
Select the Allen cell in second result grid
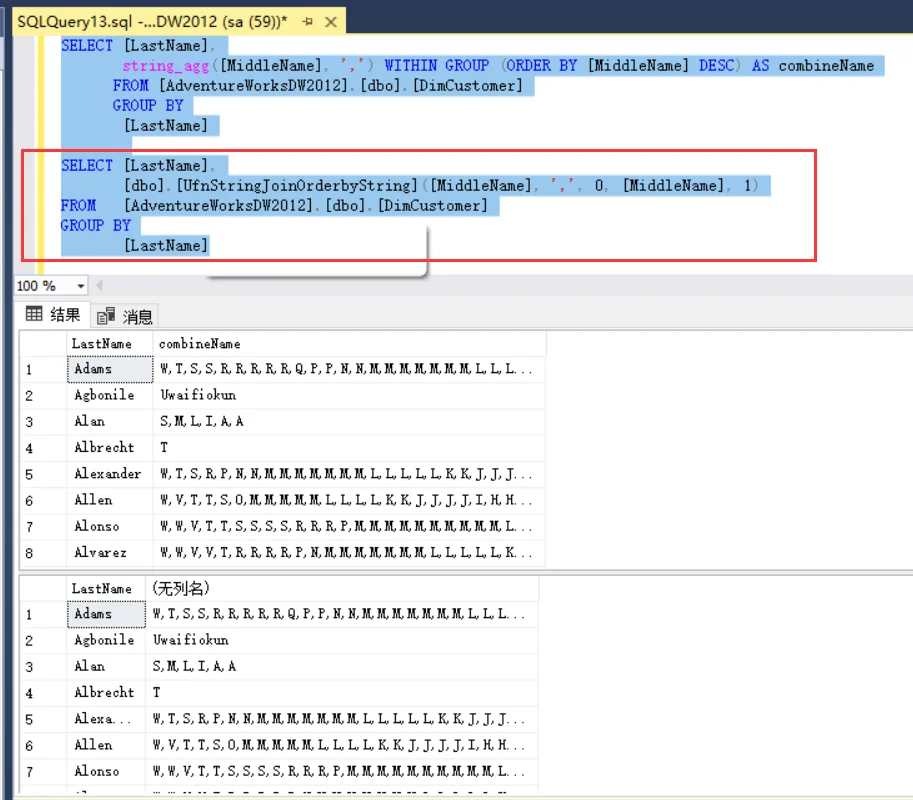(106, 745)
